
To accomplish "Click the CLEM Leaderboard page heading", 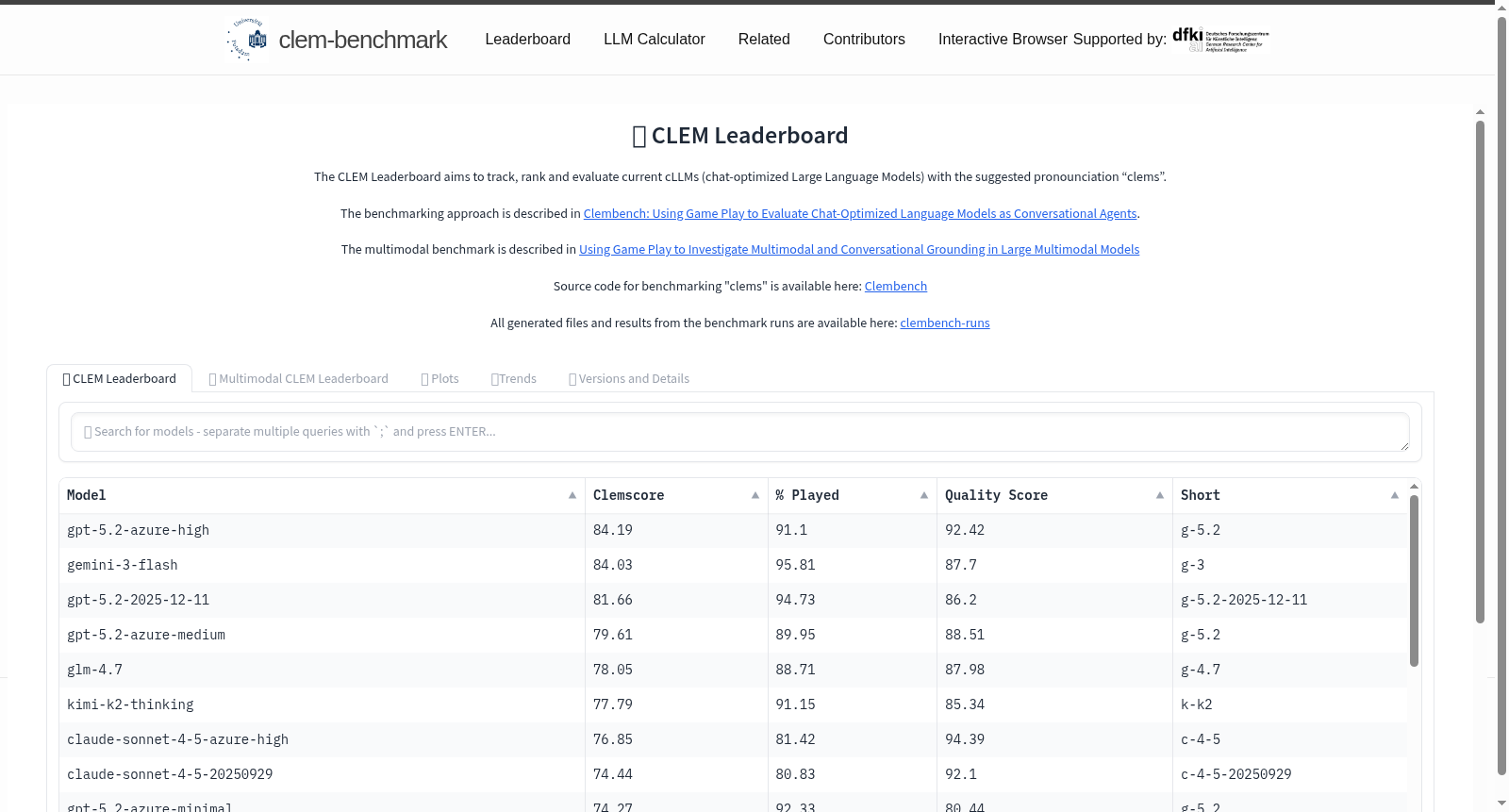I will (x=740, y=136).
